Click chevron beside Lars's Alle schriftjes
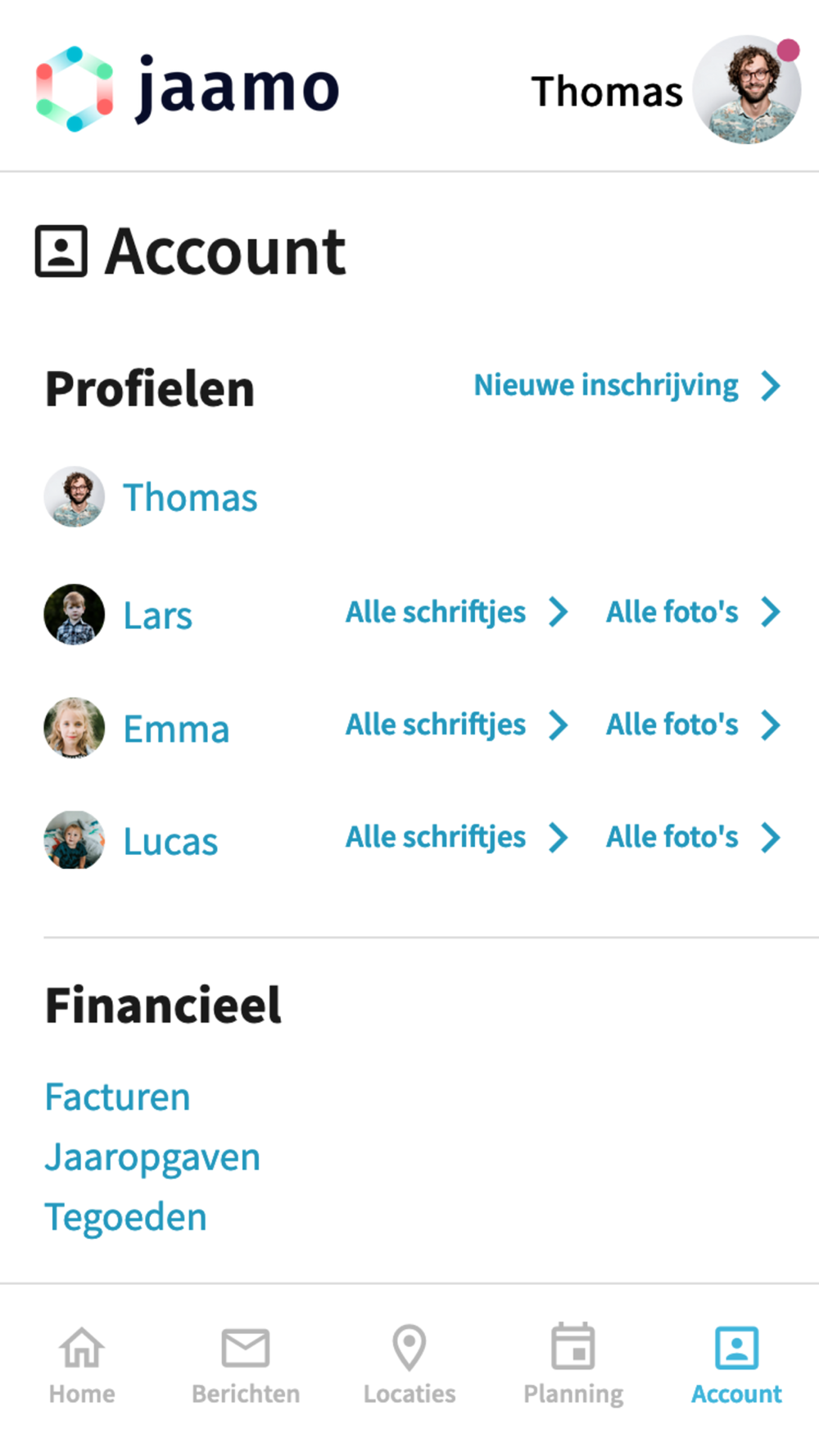This screenshot has width=819, height=1456. click(x=559, y=612)
